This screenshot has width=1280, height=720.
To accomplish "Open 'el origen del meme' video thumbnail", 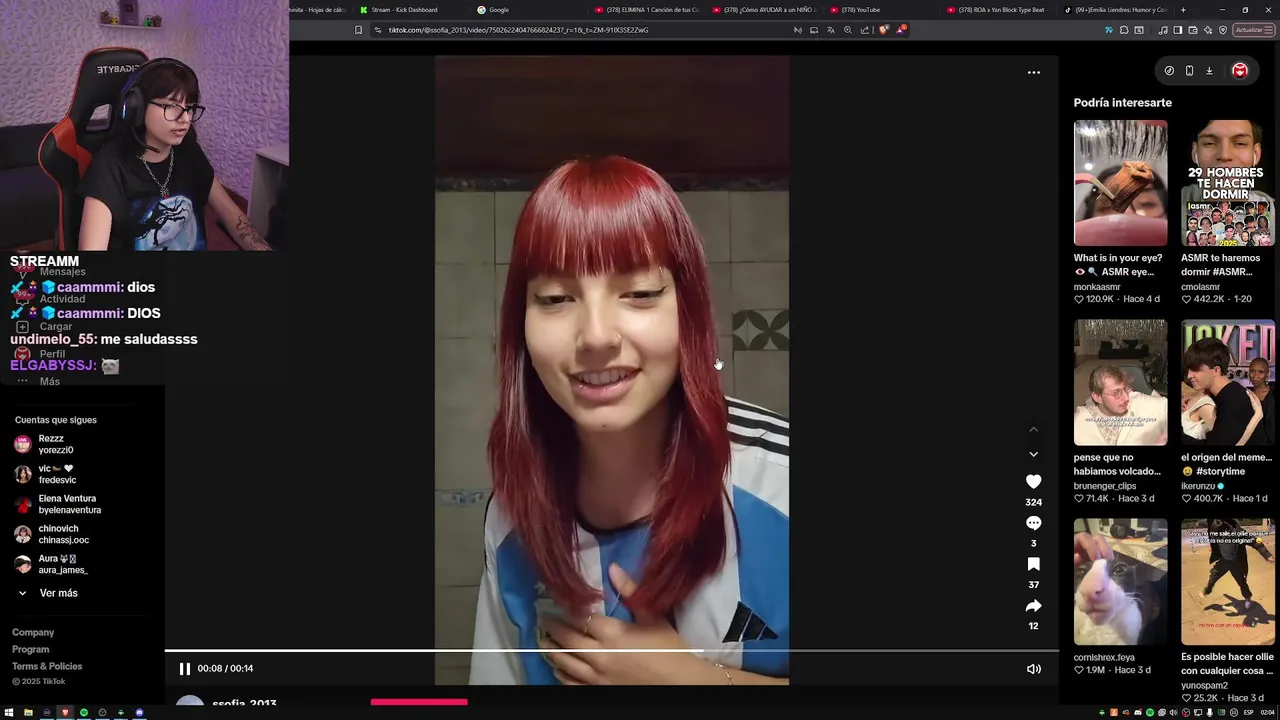I will [1227, 382].
